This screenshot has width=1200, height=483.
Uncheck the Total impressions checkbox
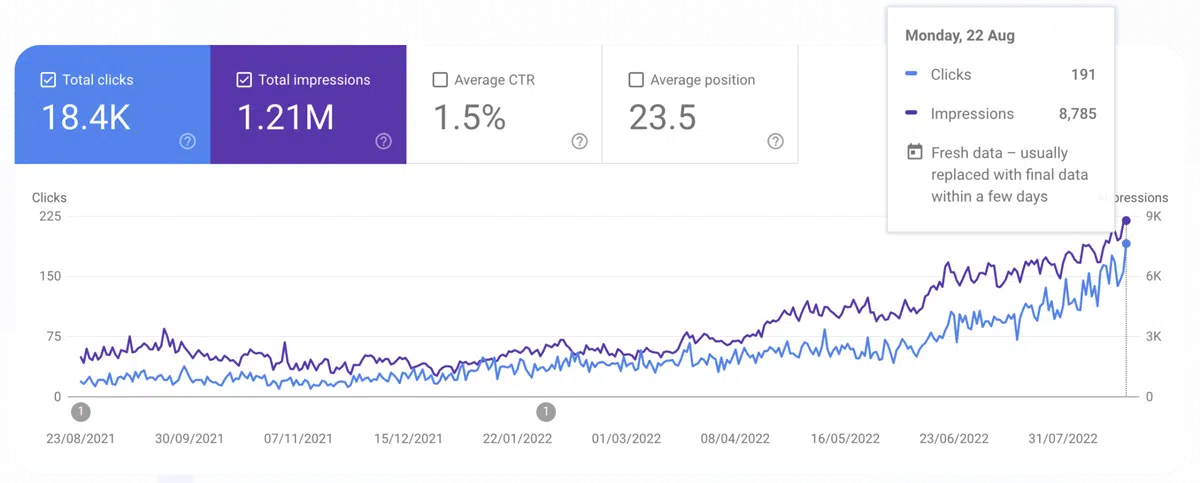[x=244, y=80]
